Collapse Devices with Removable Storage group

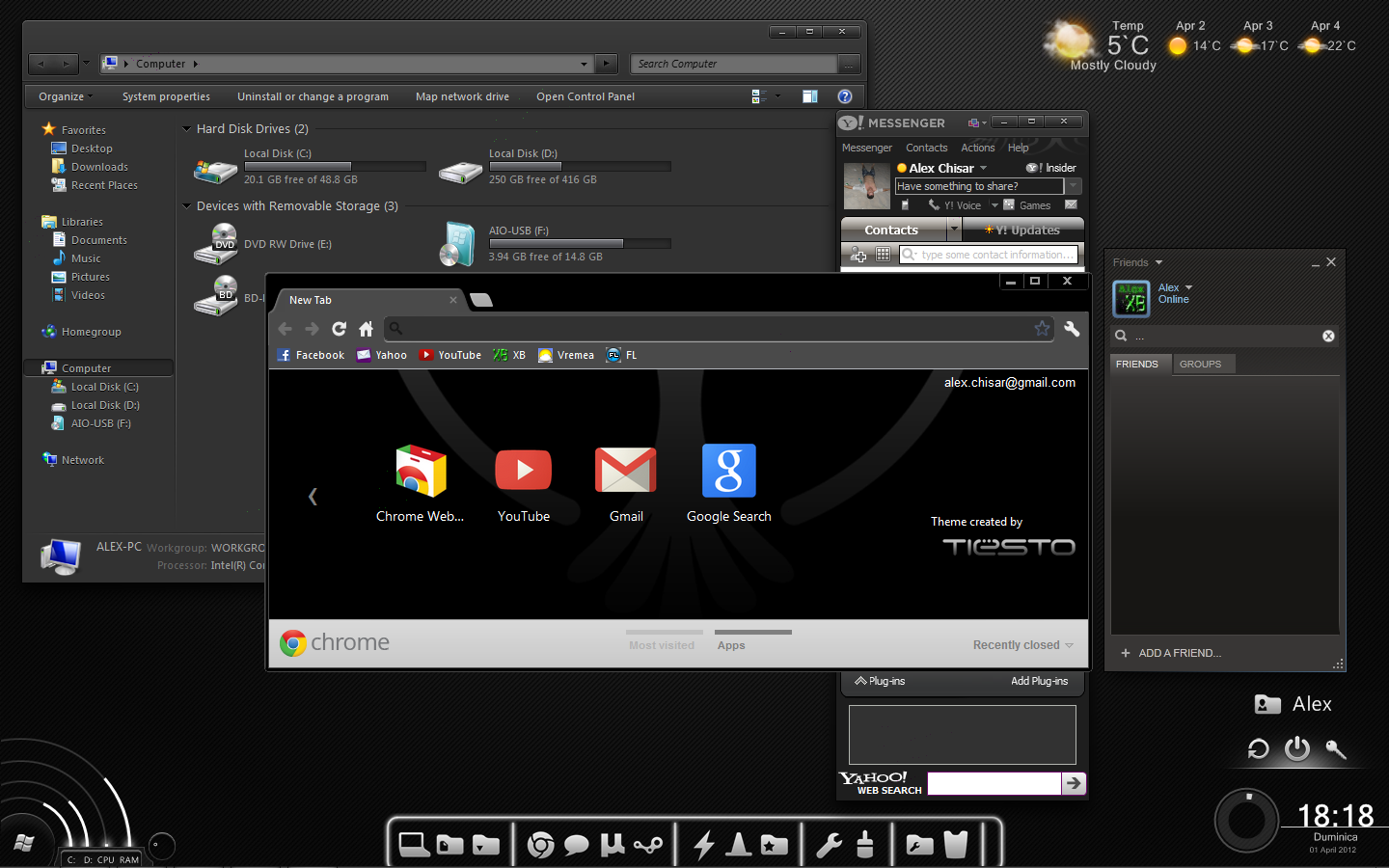pos(186,206)
